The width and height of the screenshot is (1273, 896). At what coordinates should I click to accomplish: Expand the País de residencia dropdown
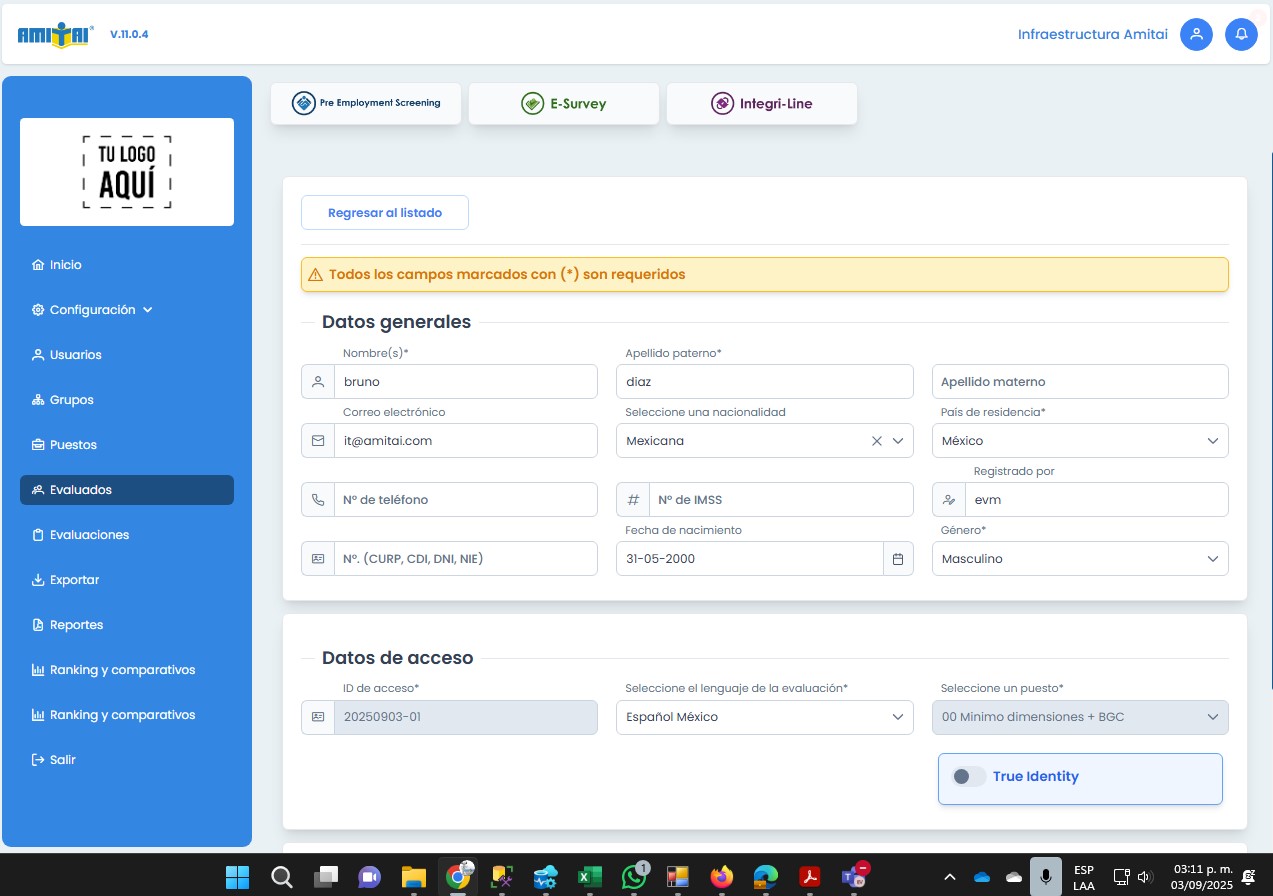pos(1079,441)
